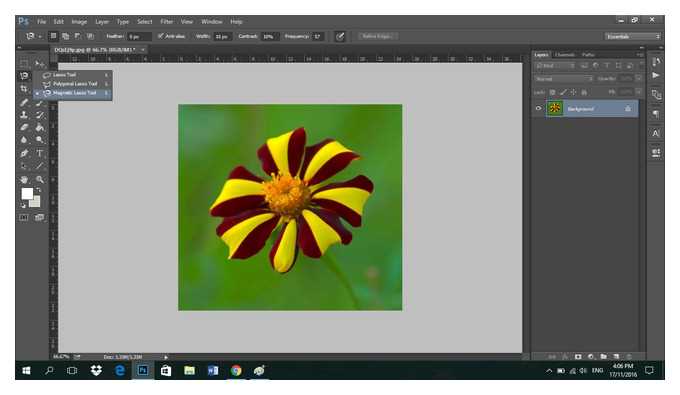The height and width of the screenshot is (395, 680).
Task: Open the Filter menu
Action: point(167,22)
